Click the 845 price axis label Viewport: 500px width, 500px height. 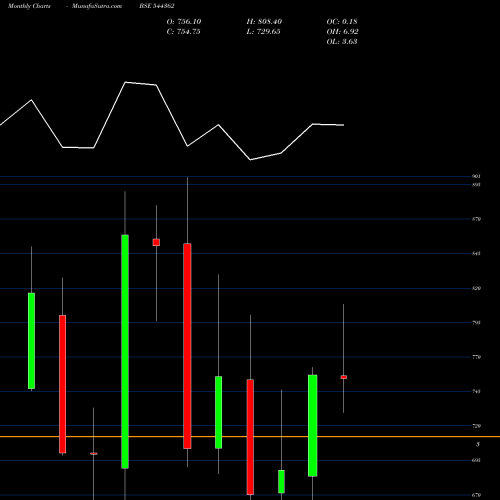[476, 254]
